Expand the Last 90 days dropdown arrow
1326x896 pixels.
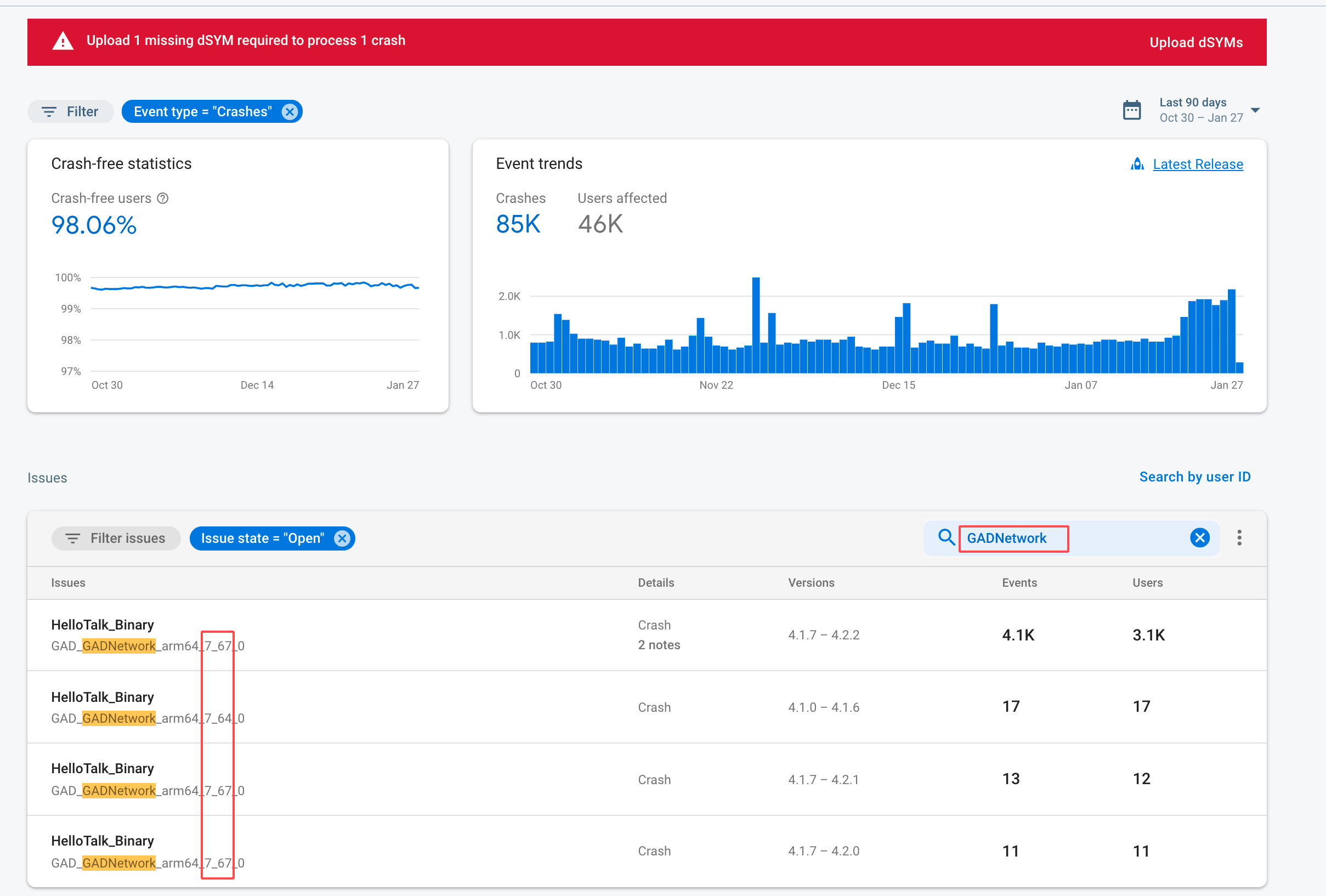(1255, 110)
